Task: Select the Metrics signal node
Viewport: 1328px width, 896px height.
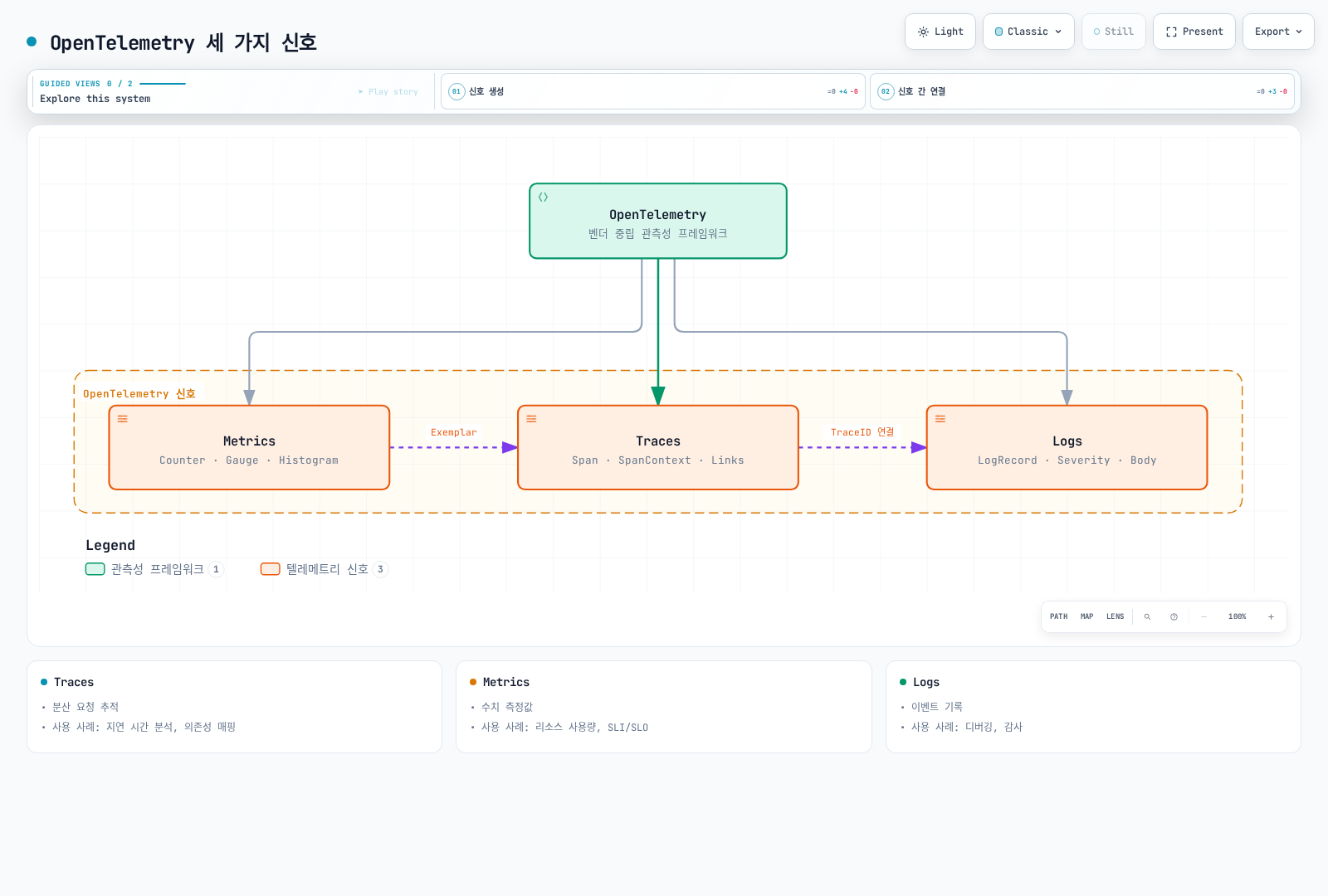Action: (x=249, y=448)
